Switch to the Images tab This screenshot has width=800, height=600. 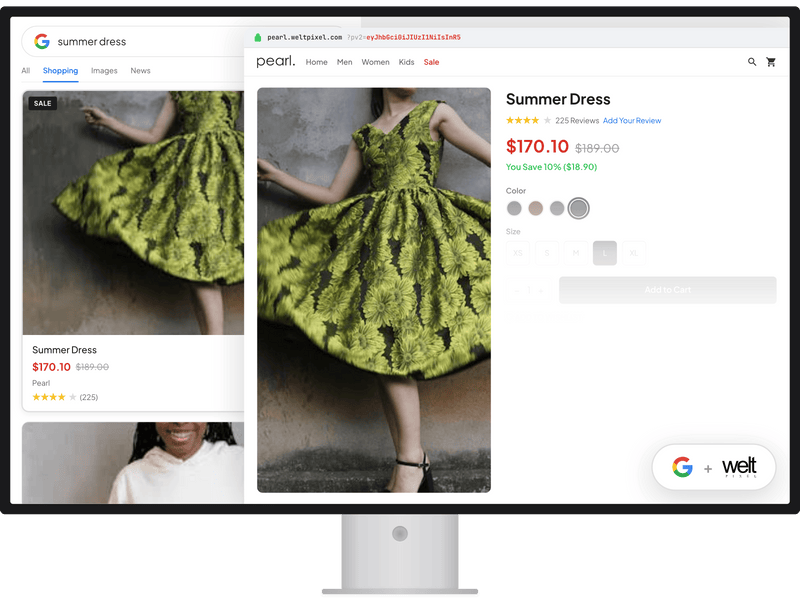pos(104,71)
